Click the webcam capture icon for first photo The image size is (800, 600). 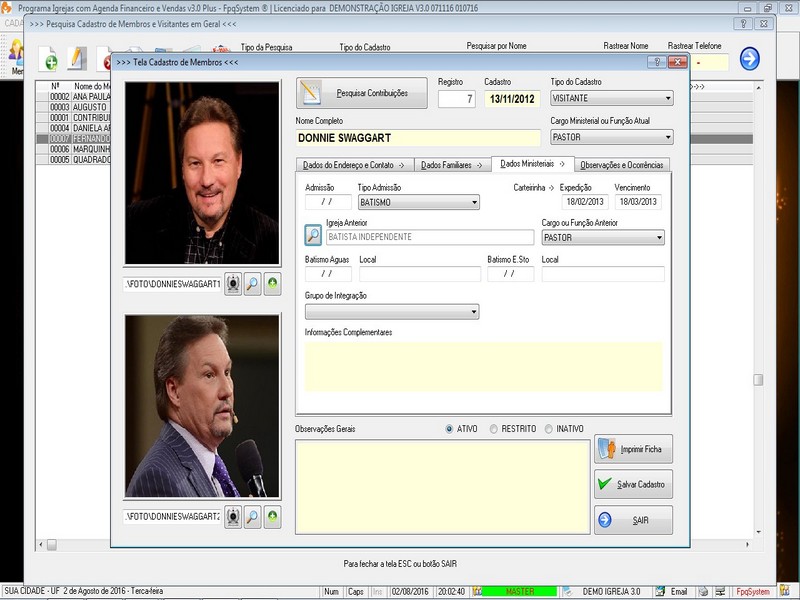click(233, 284)
